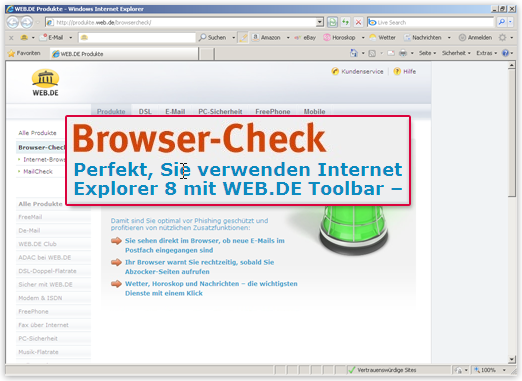Open Horoskop from the toolbar
The width and height of the screenshot is (522, 381).
(x=340, y=38)
